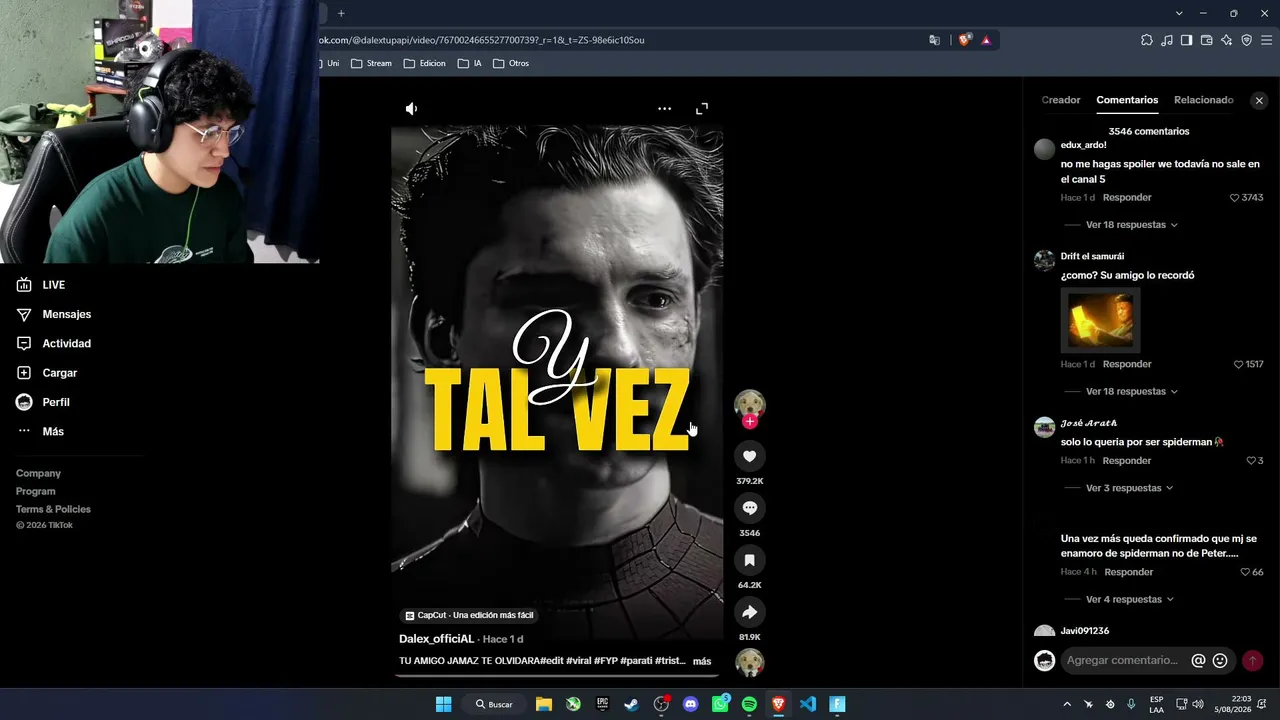Post the comment with the red arrow button
This screenshot has width=1280, height=720.
(x=1252, y=661)
